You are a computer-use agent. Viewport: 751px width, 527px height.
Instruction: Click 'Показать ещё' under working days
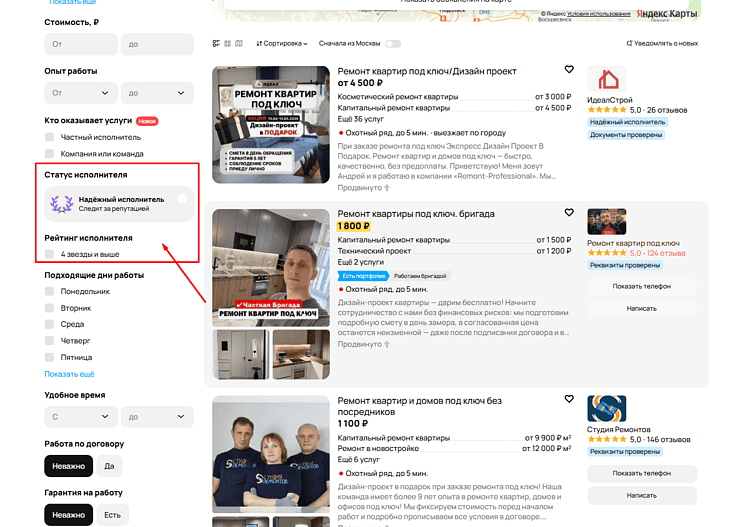pyautogui.click(x=69, y=374)
